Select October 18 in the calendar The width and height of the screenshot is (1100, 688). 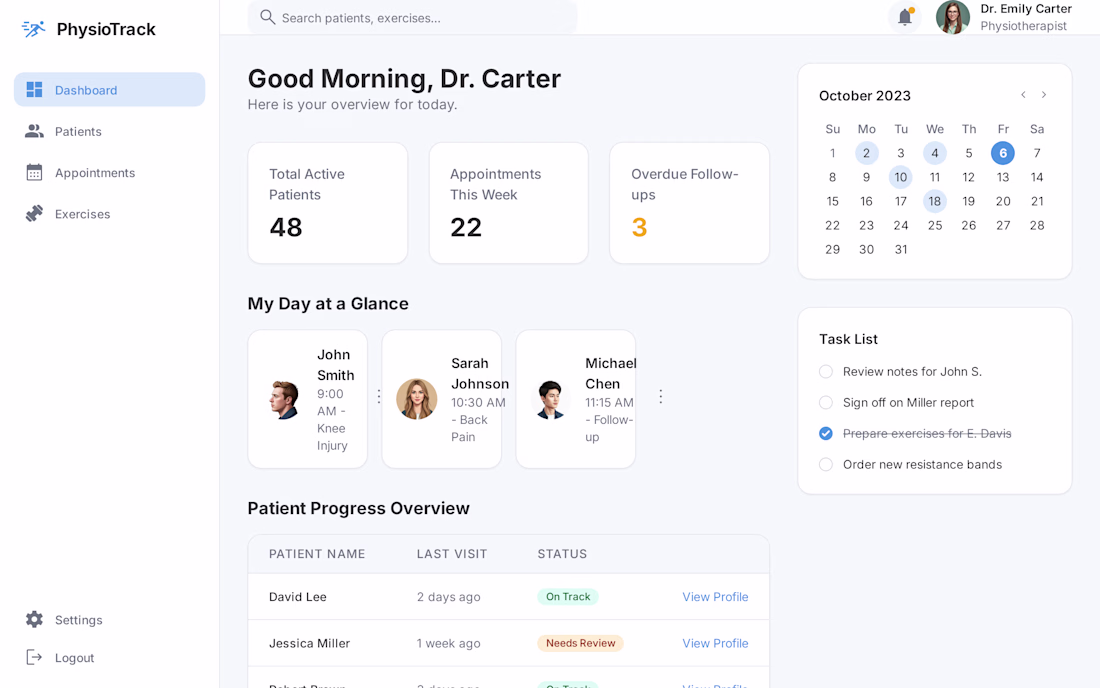(x=934, y=201)
